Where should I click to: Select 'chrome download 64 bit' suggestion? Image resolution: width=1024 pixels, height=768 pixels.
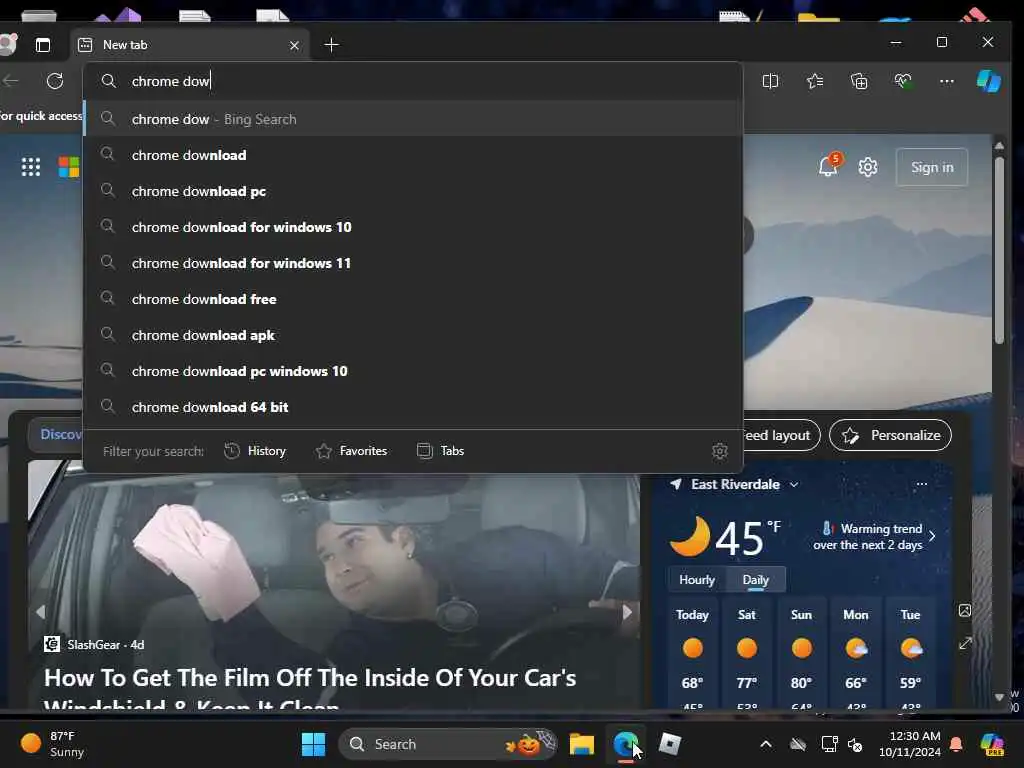click(413, 406)
